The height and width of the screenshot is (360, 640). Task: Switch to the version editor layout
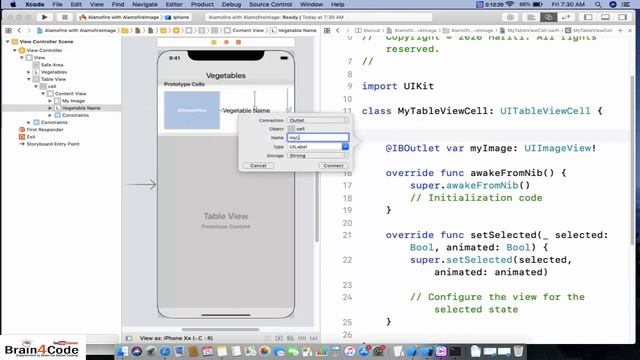click(566, 17)
